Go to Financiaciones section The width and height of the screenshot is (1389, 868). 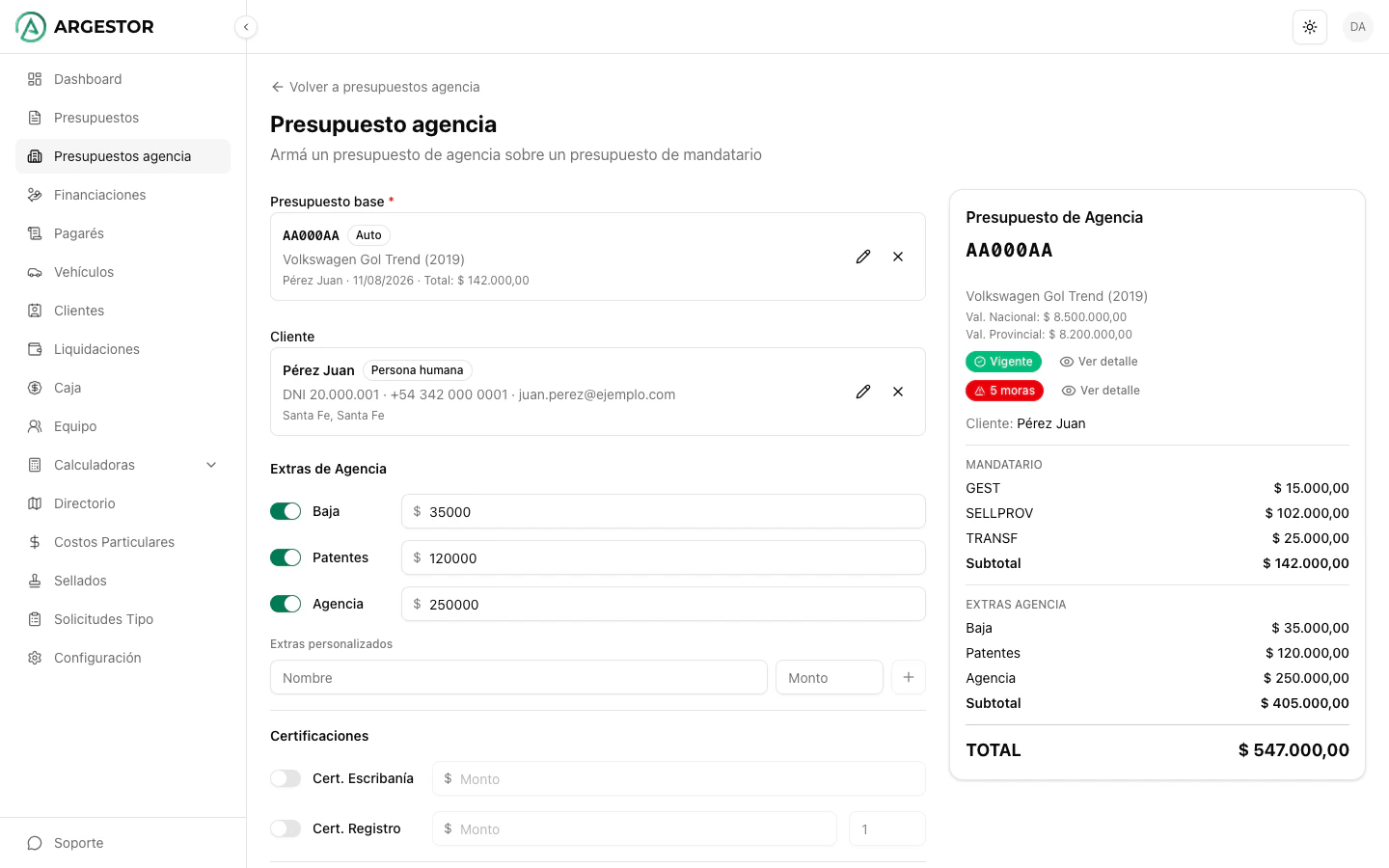(x=123, y=195)
